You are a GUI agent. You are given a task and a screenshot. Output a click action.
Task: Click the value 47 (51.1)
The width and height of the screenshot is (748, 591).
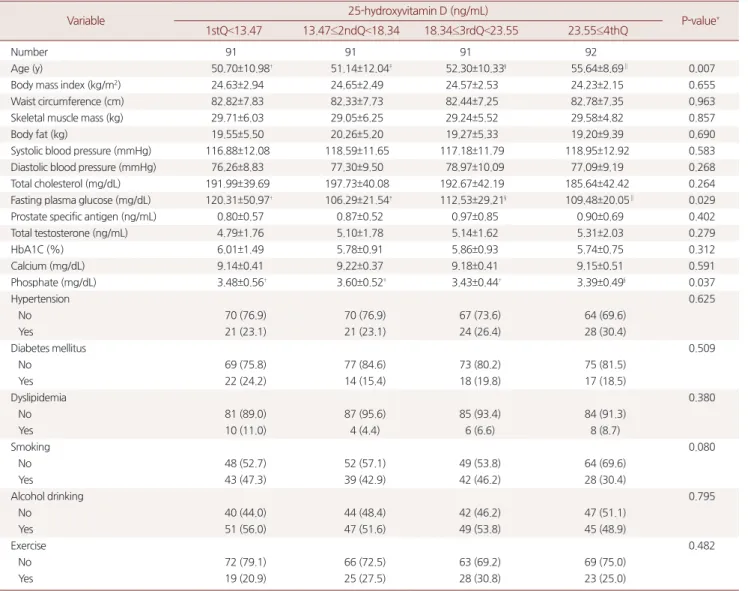point(605,513)
